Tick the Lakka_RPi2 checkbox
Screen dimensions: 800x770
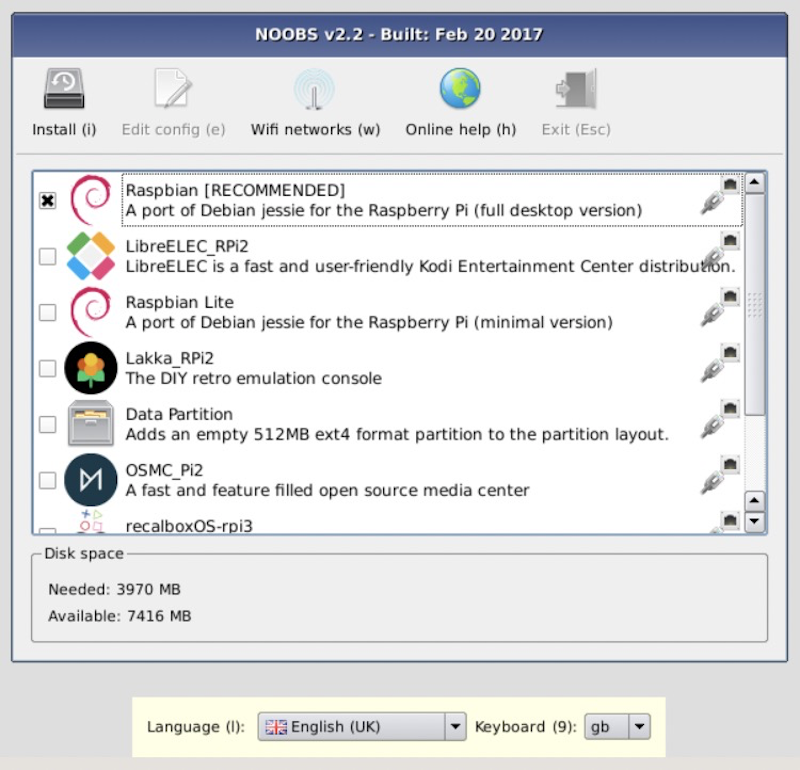(x=47, y=369)
